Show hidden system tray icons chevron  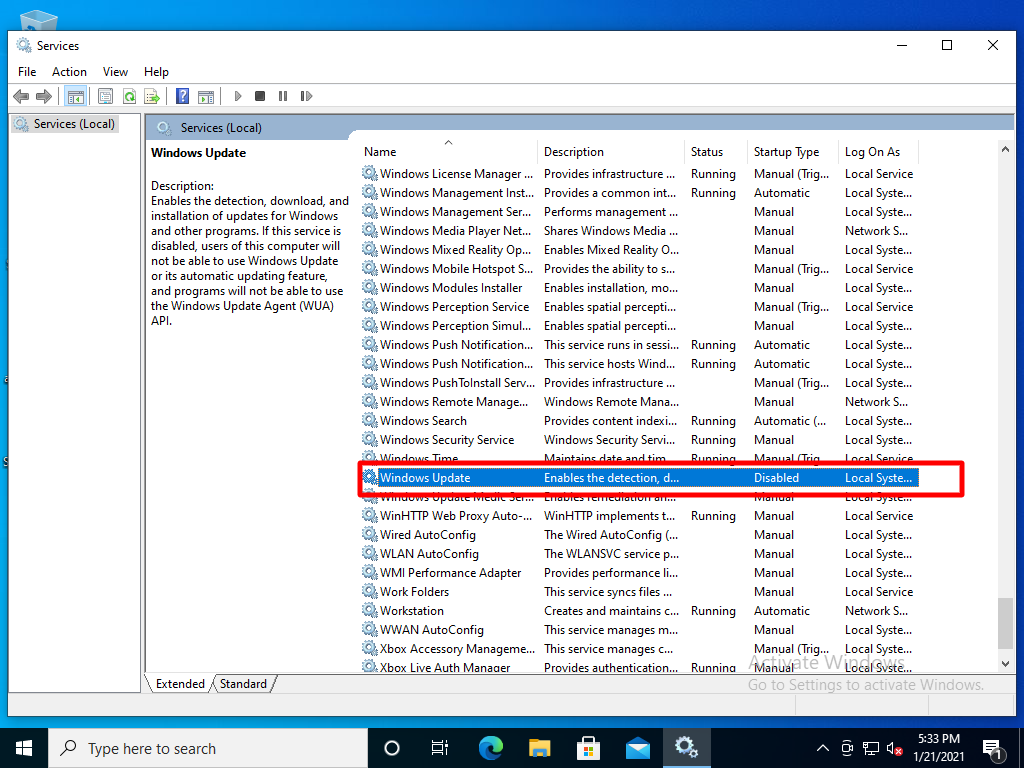823,748
